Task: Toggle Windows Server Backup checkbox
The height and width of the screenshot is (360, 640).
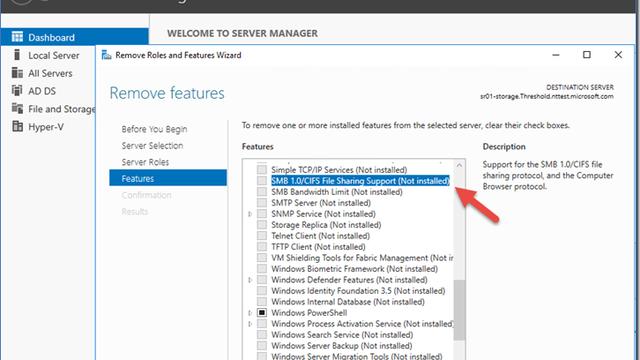Action: click(x=262, y=346)
